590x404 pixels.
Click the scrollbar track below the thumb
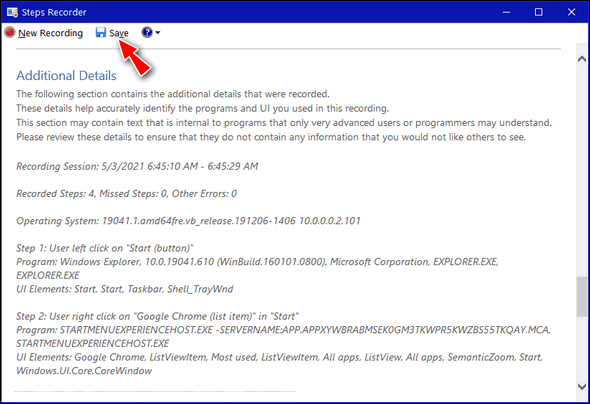pyautogui.click(x=582, y=349)
